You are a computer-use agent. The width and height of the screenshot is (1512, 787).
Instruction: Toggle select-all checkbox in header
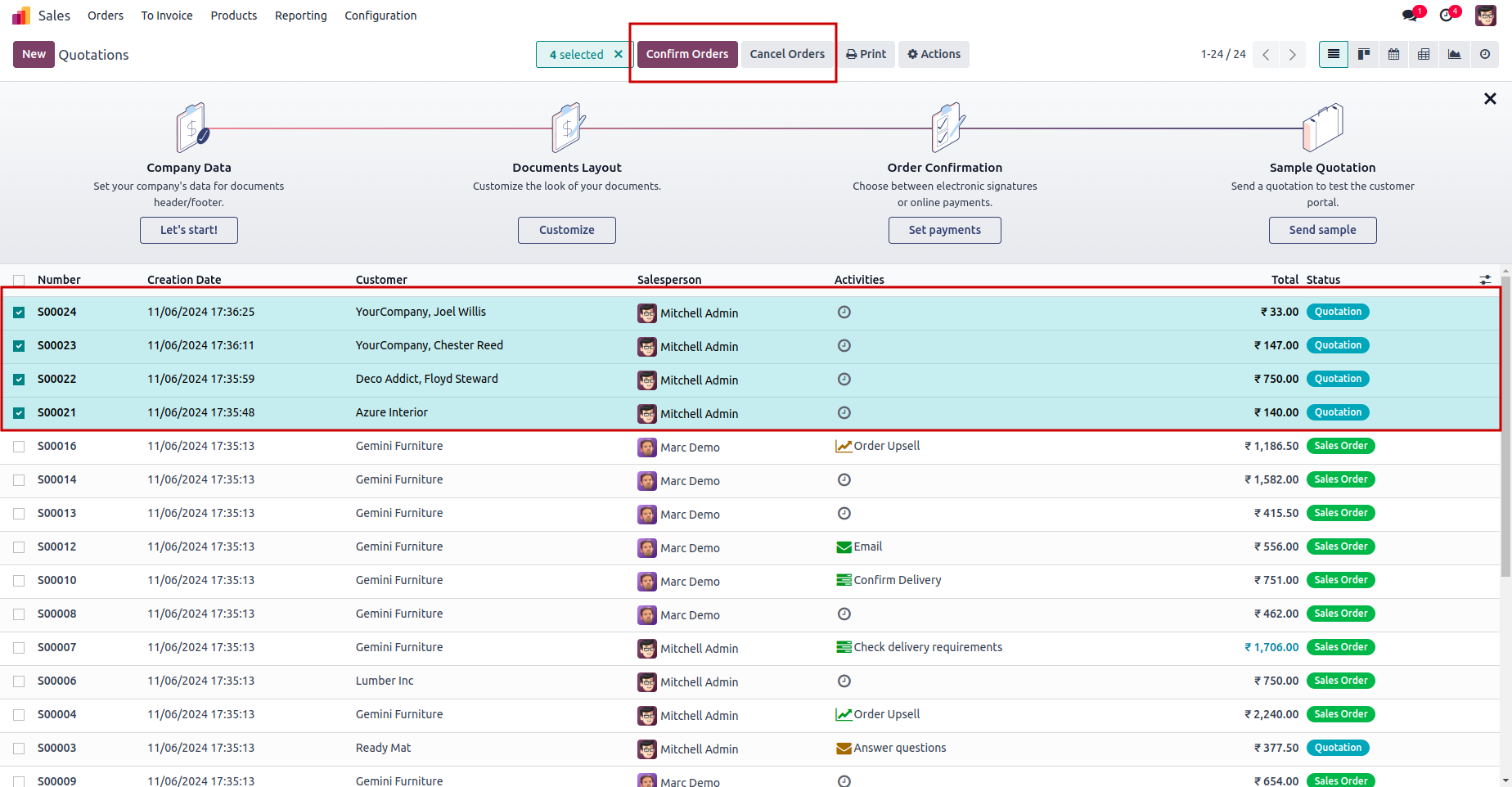(19, 280)
